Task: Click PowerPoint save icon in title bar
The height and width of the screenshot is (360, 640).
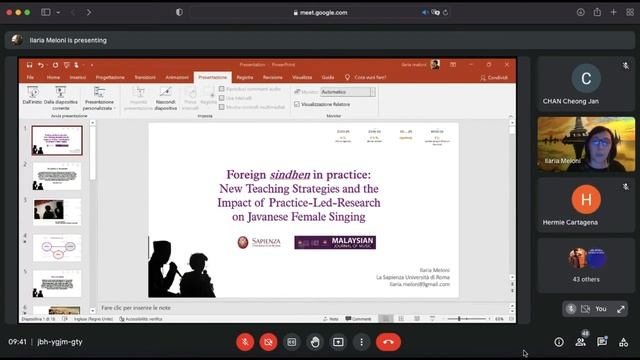Action: (29, 65)
